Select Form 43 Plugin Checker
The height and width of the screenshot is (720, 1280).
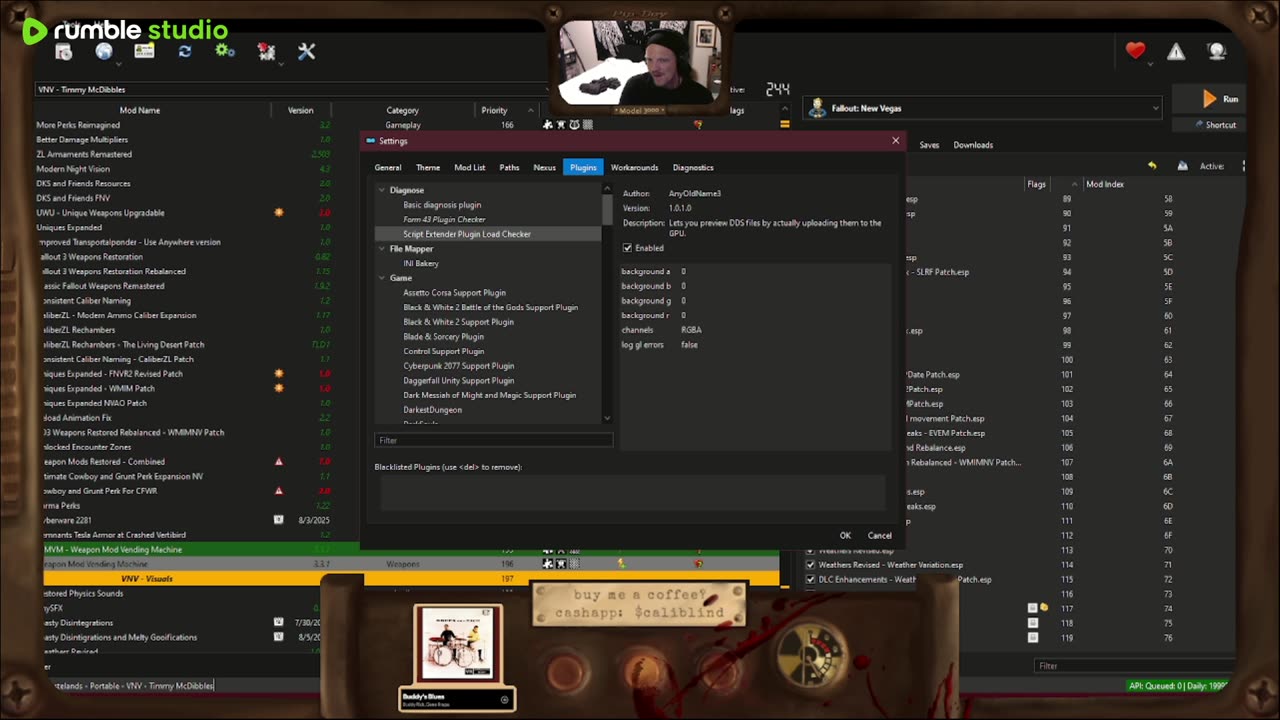444,220
